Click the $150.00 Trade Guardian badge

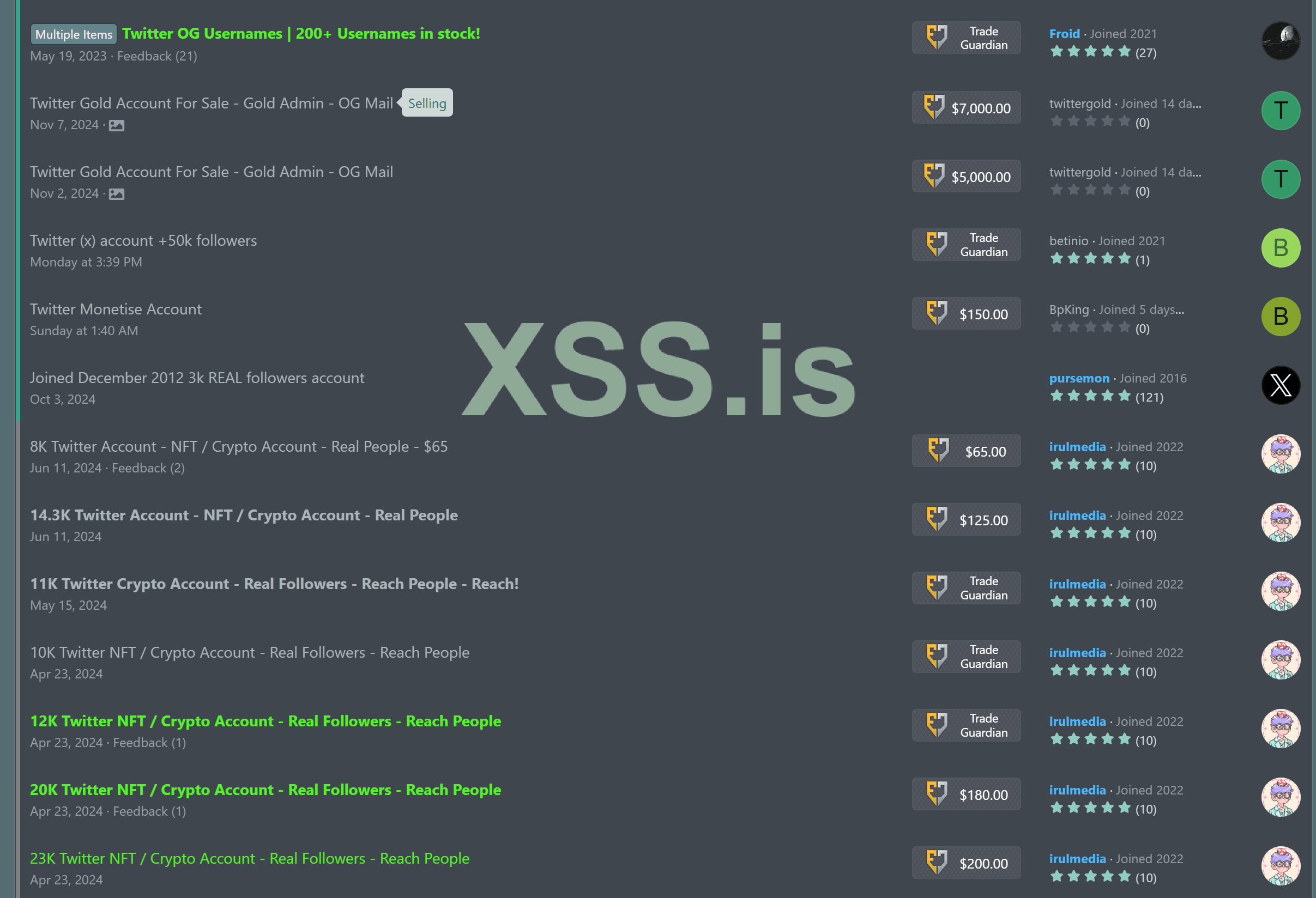(x=966, y=314)
